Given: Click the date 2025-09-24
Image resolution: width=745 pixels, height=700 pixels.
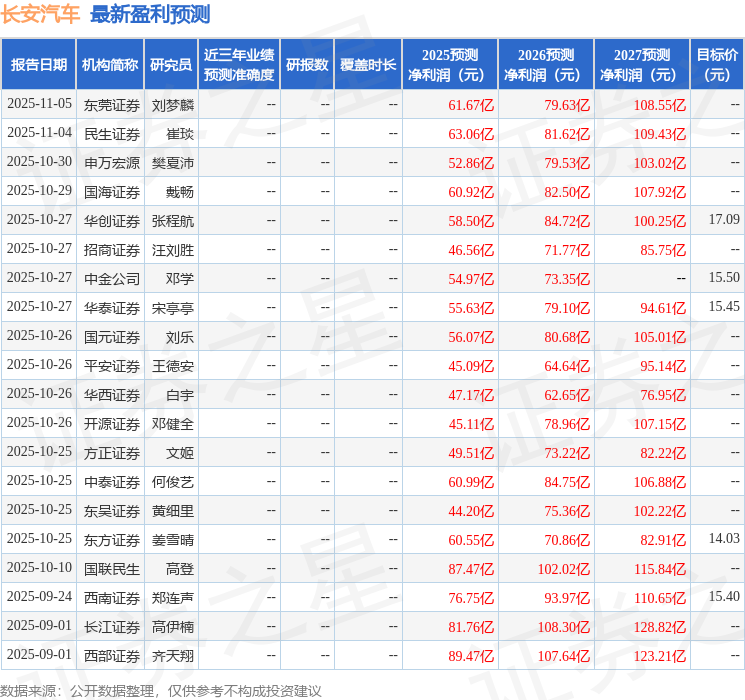Looking at the screenshot, I should pos(39,596).
